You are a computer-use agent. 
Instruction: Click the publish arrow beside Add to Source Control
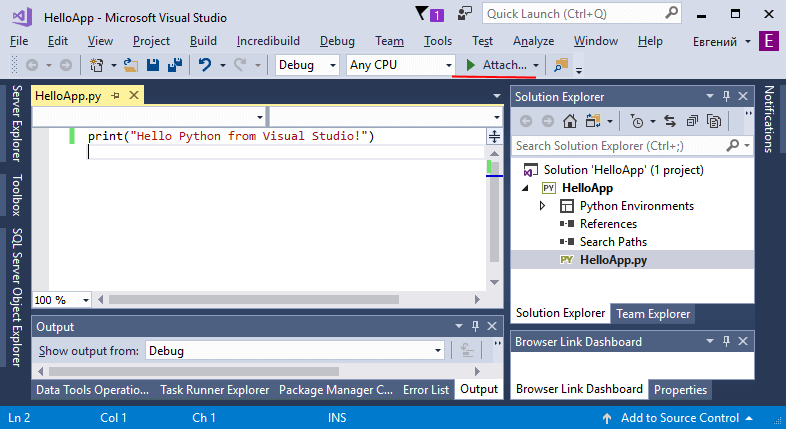point(607,418)
